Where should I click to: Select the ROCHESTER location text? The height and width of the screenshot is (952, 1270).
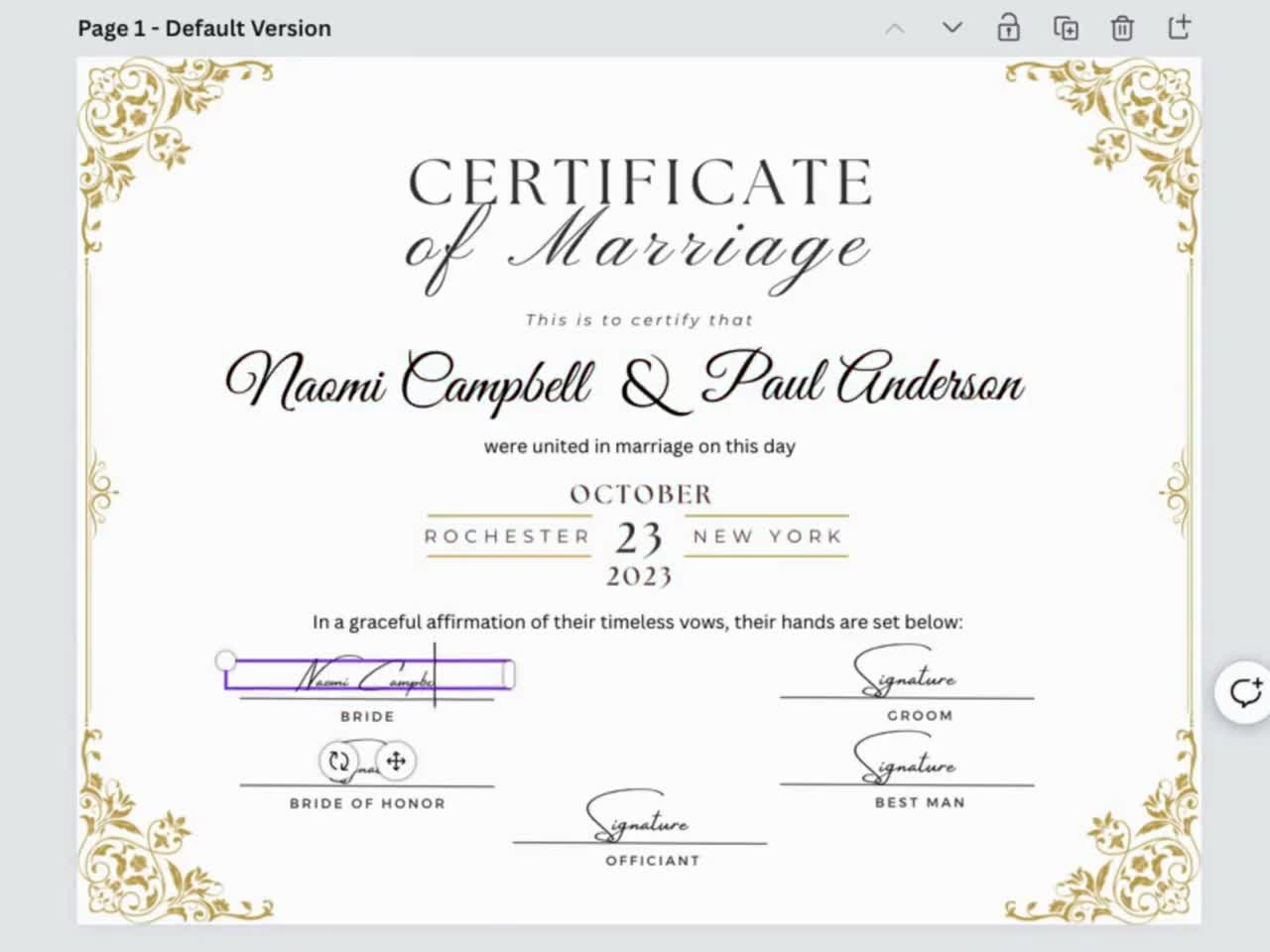tap(508, 536)
